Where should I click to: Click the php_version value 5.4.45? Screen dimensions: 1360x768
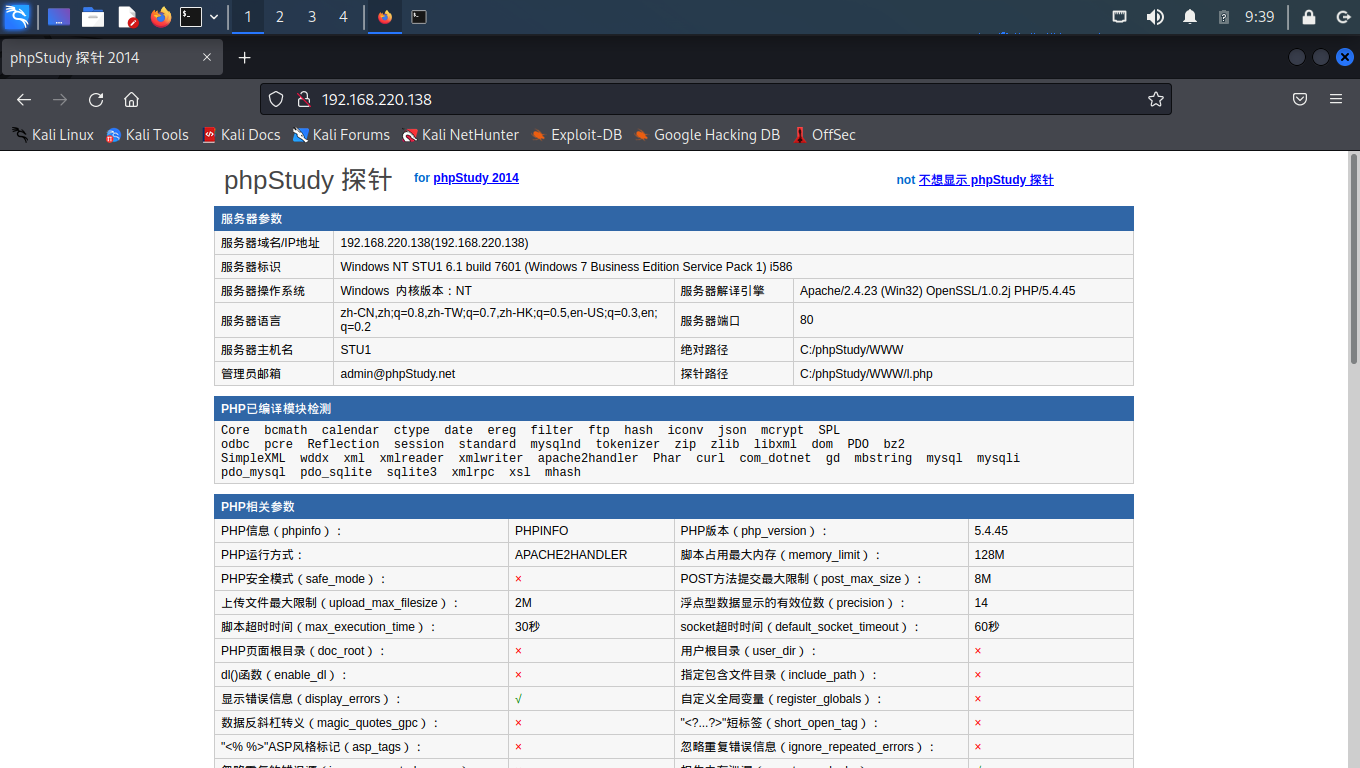(991, 531)
